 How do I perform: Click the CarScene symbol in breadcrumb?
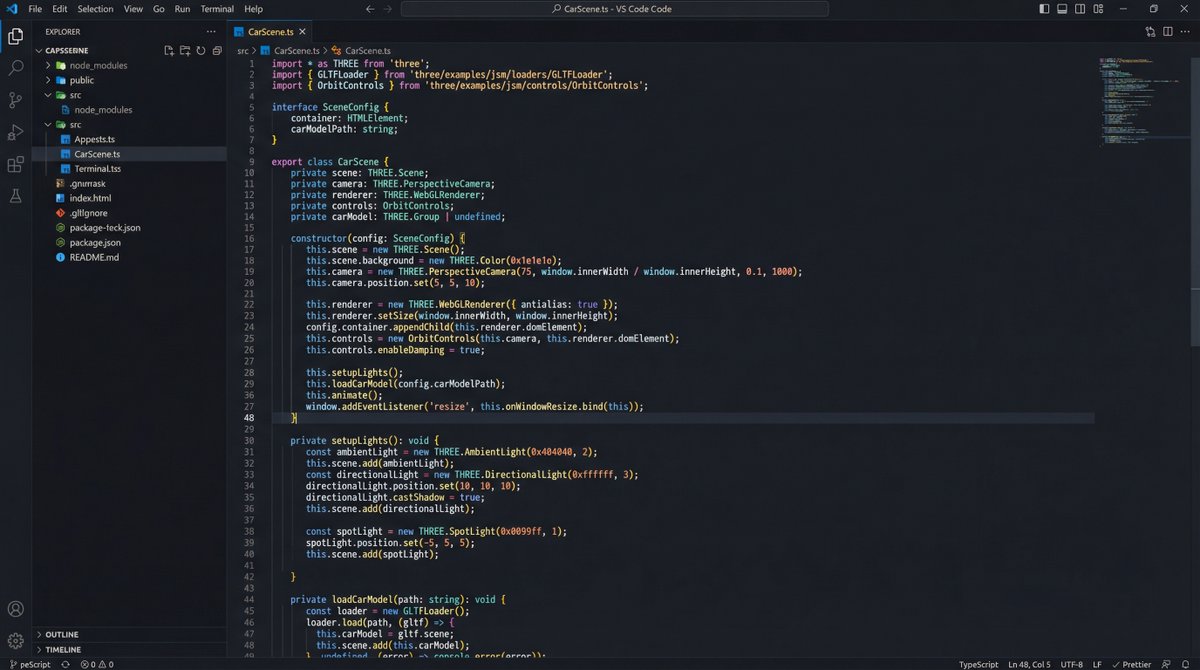(360, 50)
